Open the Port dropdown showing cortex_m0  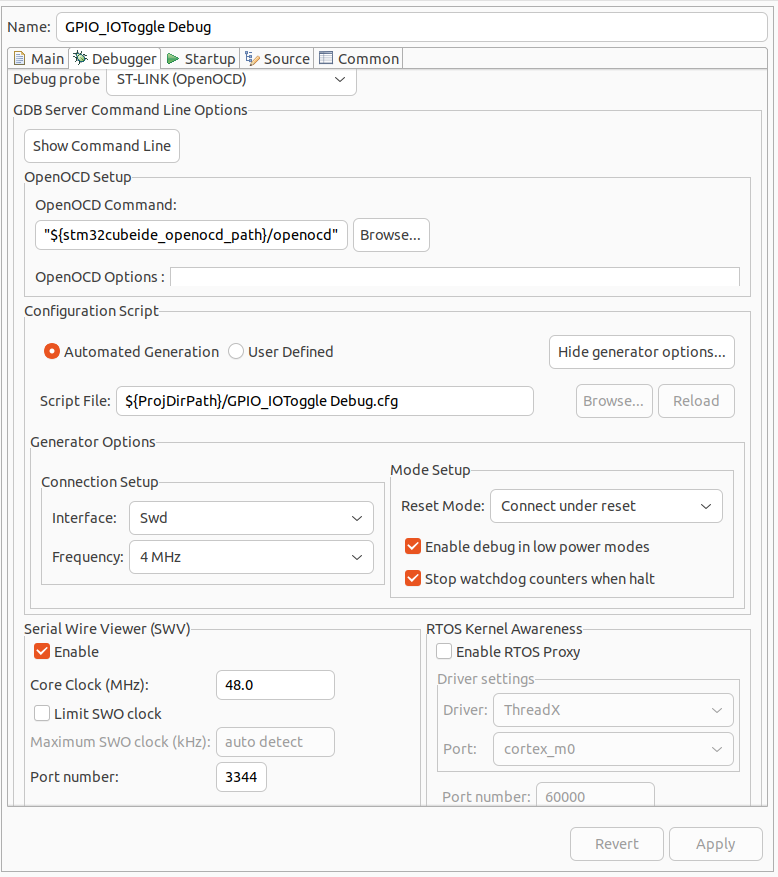(x=613, y=749)
